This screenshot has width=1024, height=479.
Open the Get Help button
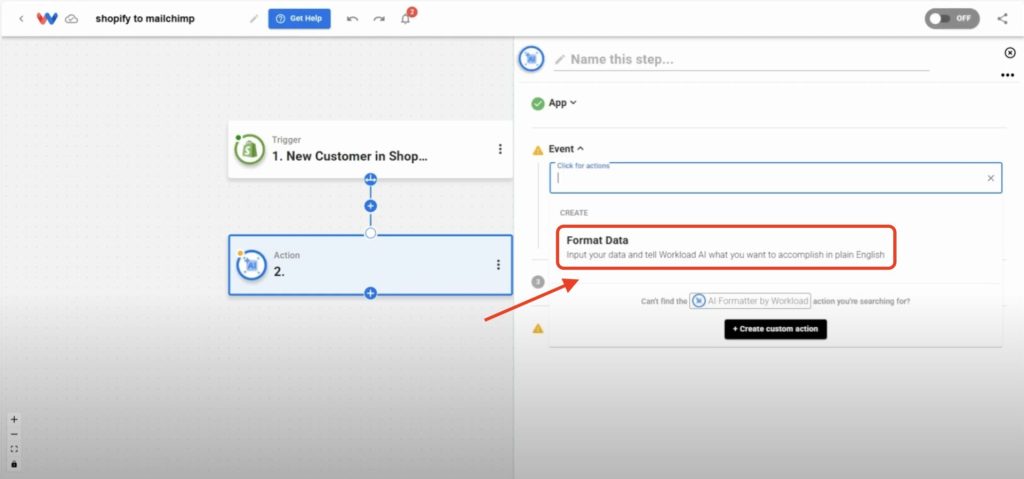(x=299, y=19)
